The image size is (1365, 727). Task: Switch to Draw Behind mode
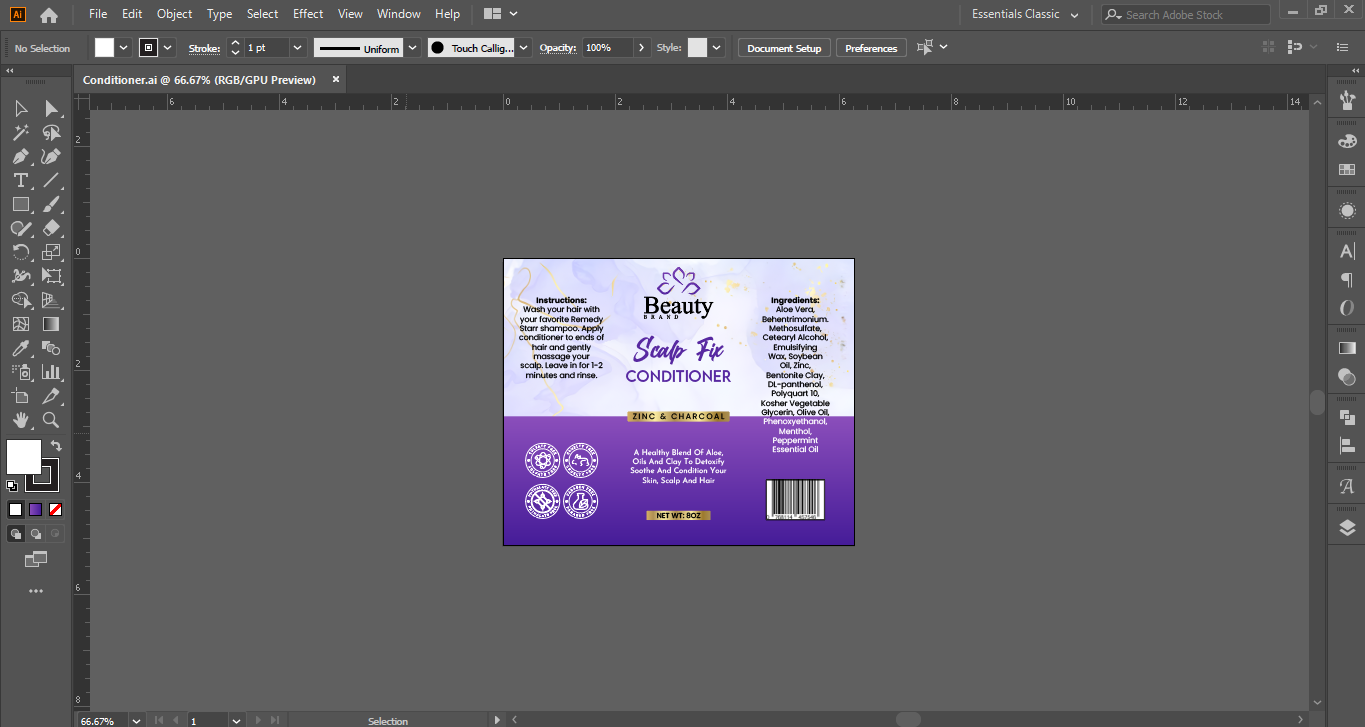tap(36, 534)
